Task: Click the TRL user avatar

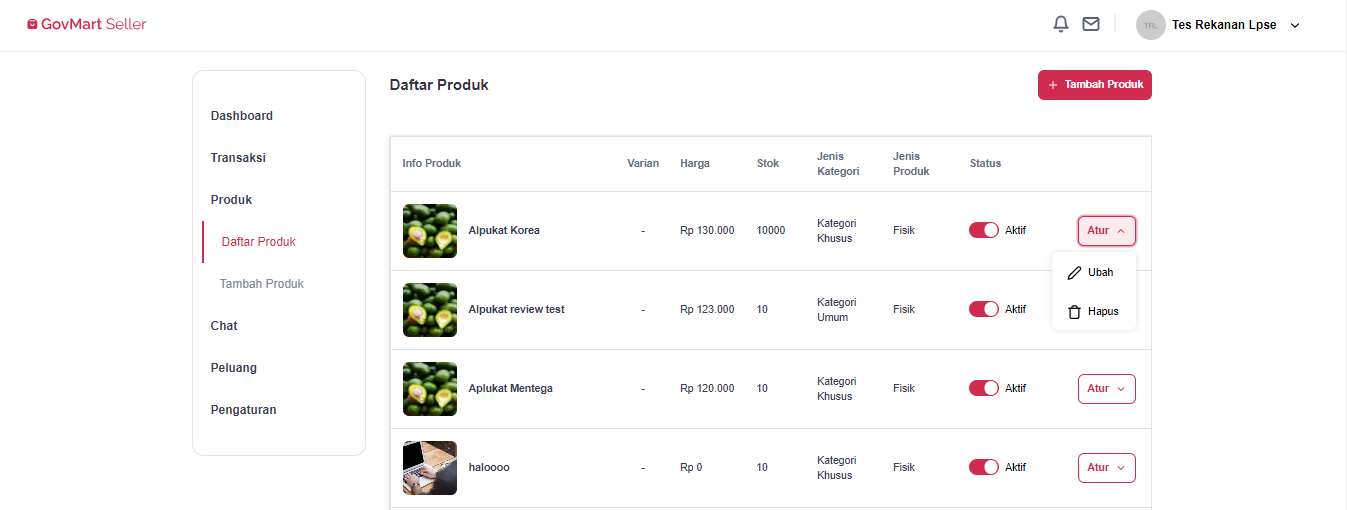Action: [1151, 25]
